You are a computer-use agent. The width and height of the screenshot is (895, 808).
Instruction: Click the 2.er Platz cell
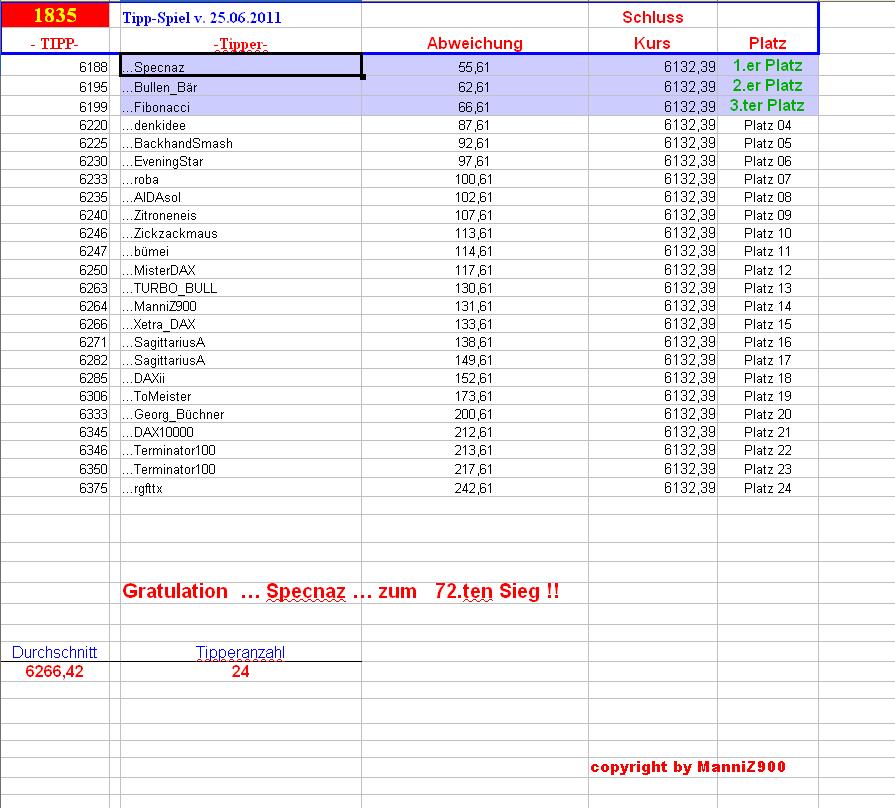(x=767, y=86)
